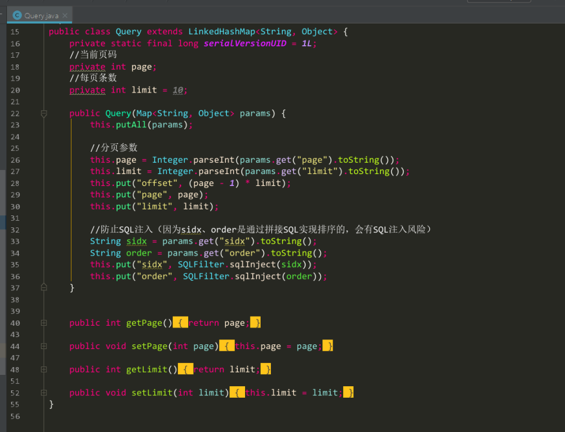Click the order variable declaration on line 34
This screenshot has width=565, height=432.
139,253
